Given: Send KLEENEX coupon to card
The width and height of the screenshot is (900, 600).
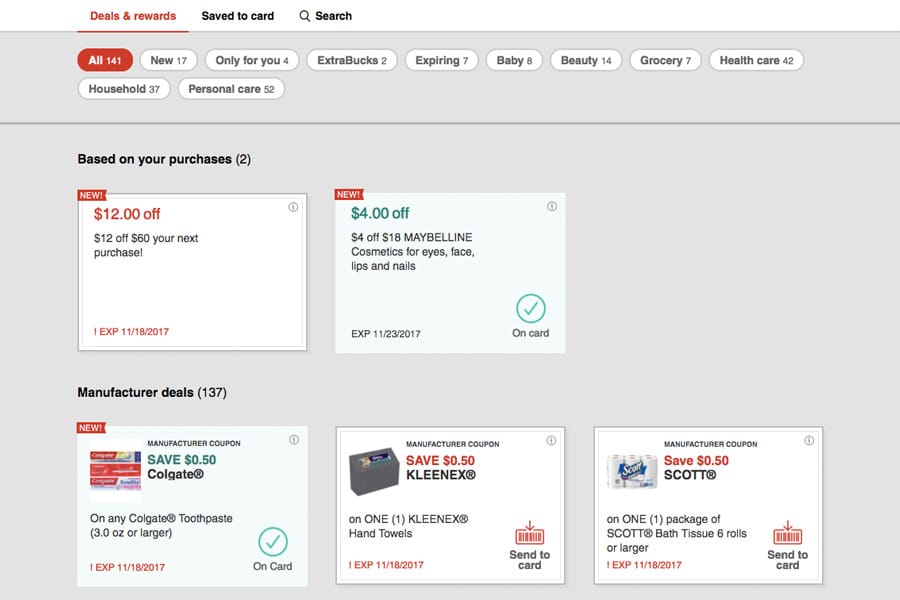Looking at the screenshot, I should [x=529, y=545].
